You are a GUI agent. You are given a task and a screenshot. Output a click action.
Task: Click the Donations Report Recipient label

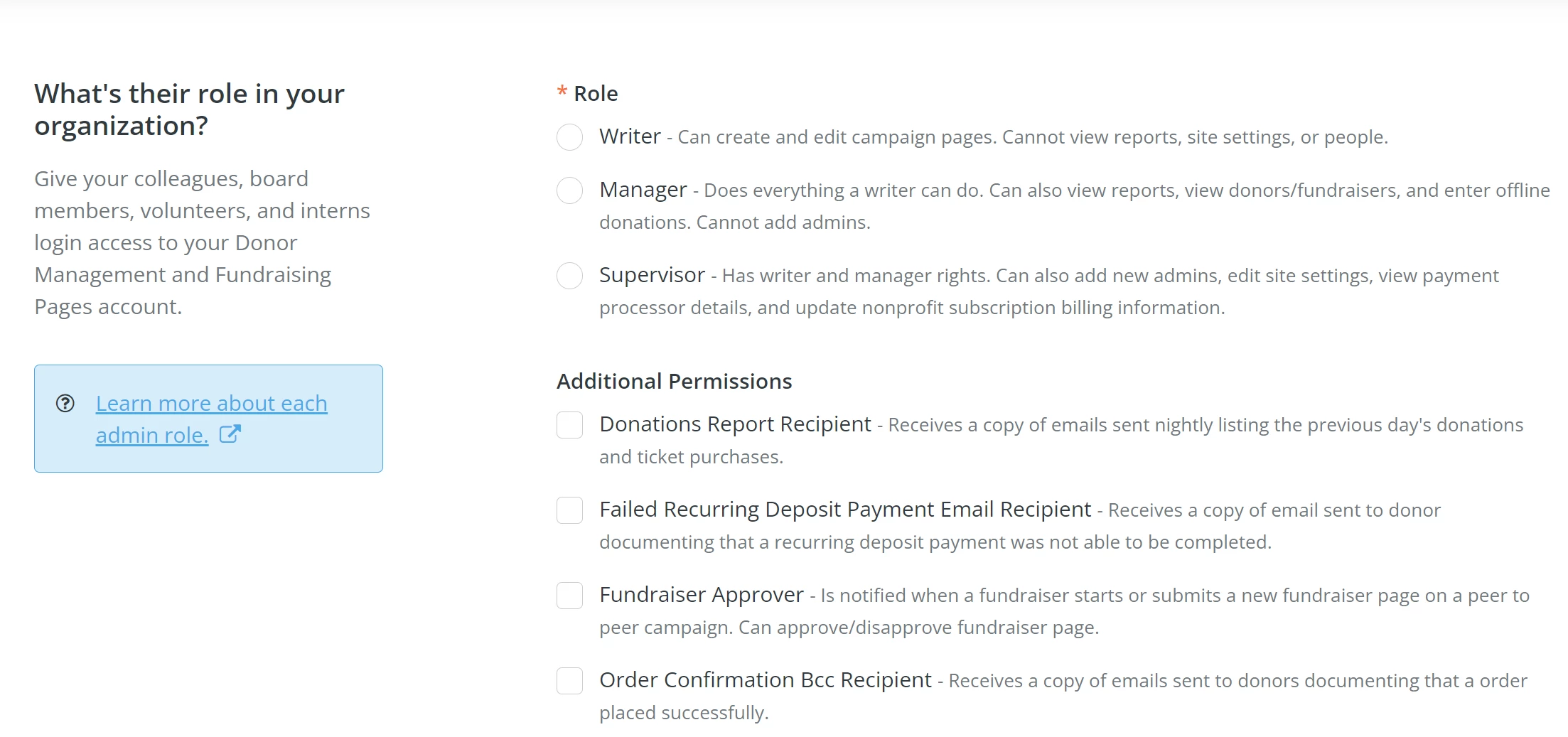click(736, 424)
